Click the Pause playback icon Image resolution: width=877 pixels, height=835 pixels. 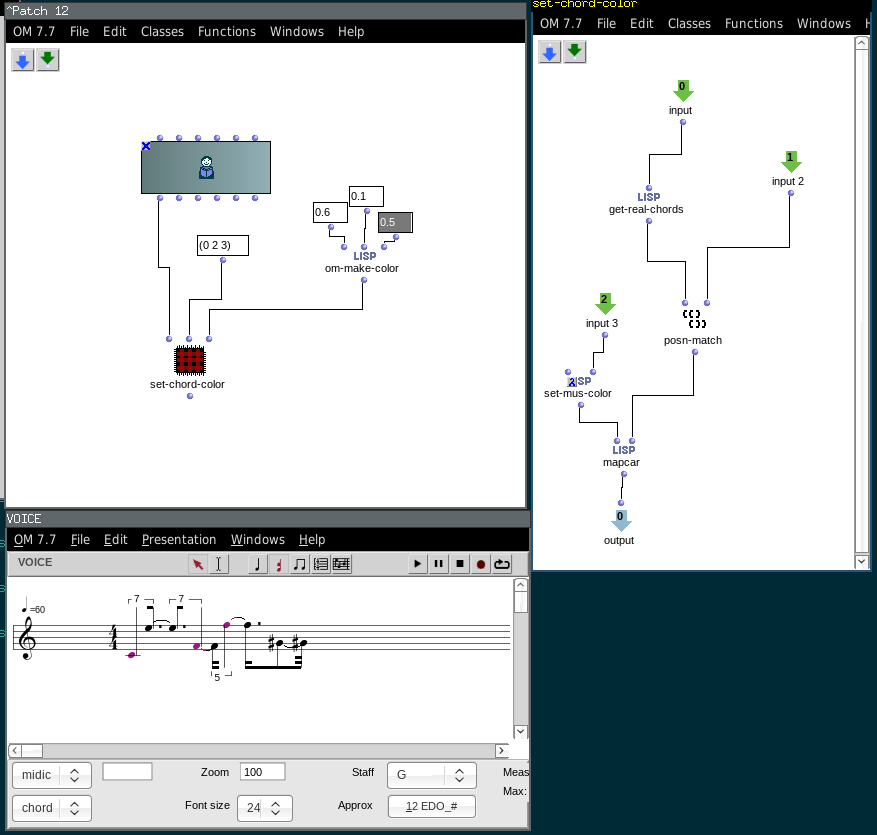tap(438, 564)
